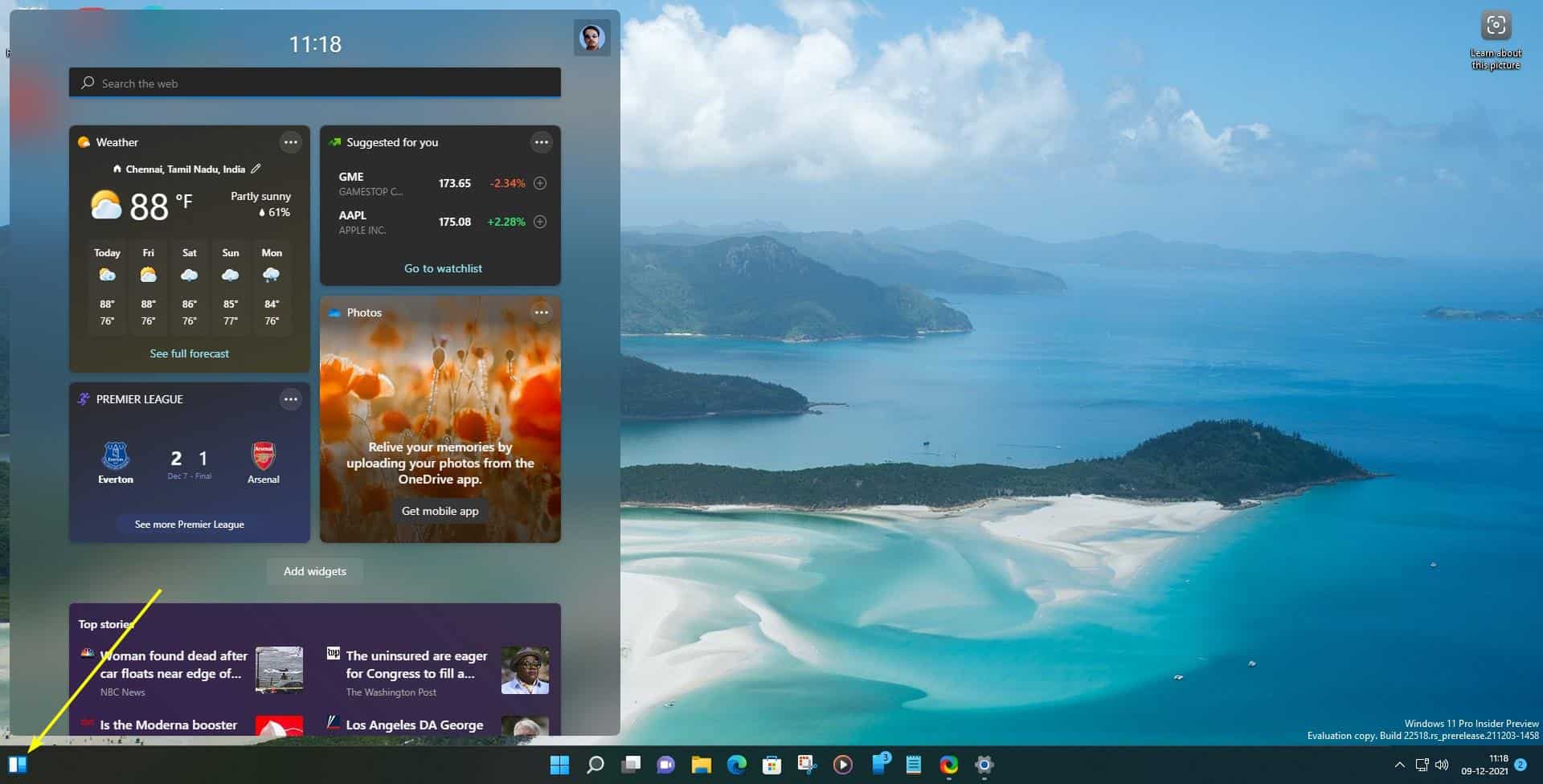Open the Photos widget options menu
The height and width of the screenshot is (784, 1543).
542,312
